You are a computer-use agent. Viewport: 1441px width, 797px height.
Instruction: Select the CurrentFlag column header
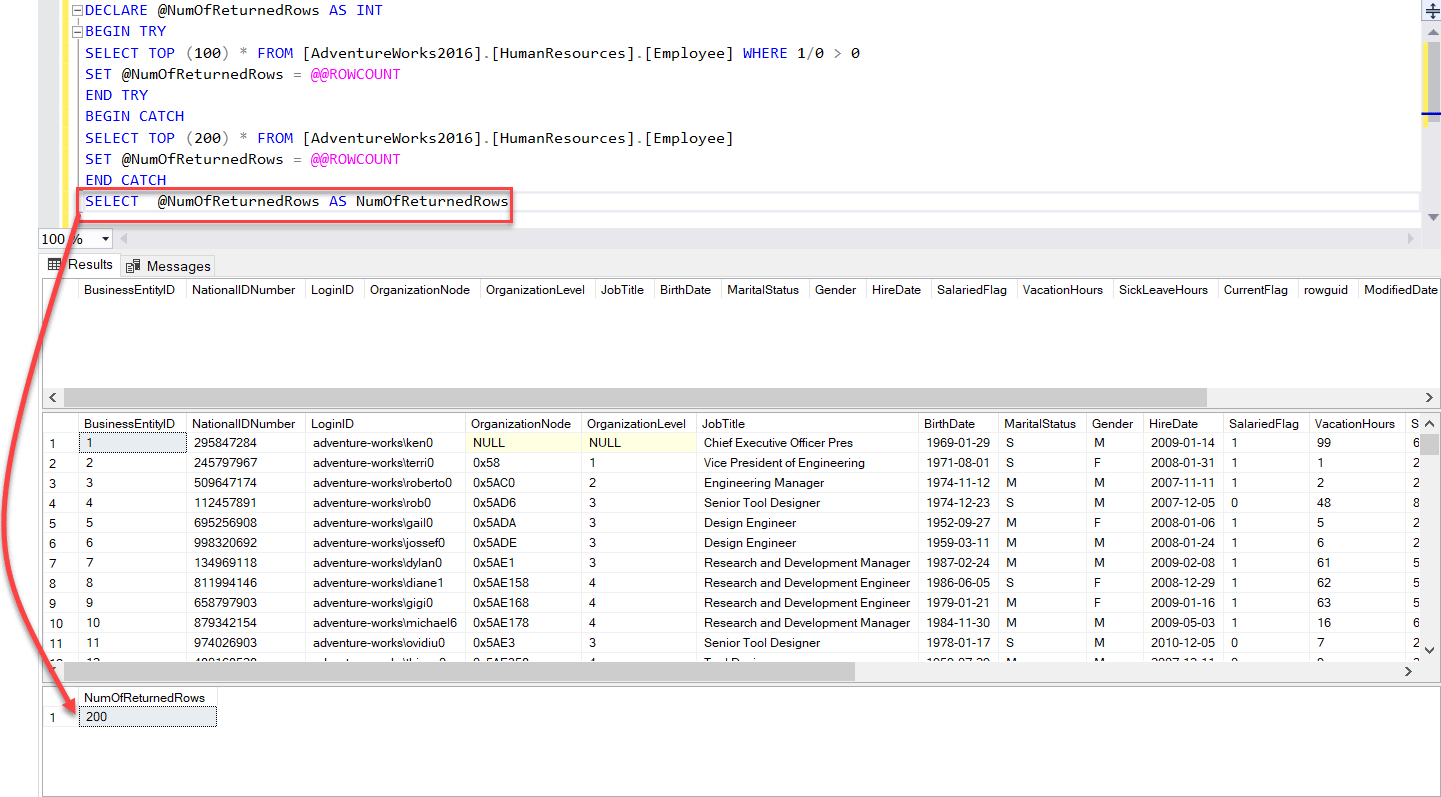click(1256, 290)
